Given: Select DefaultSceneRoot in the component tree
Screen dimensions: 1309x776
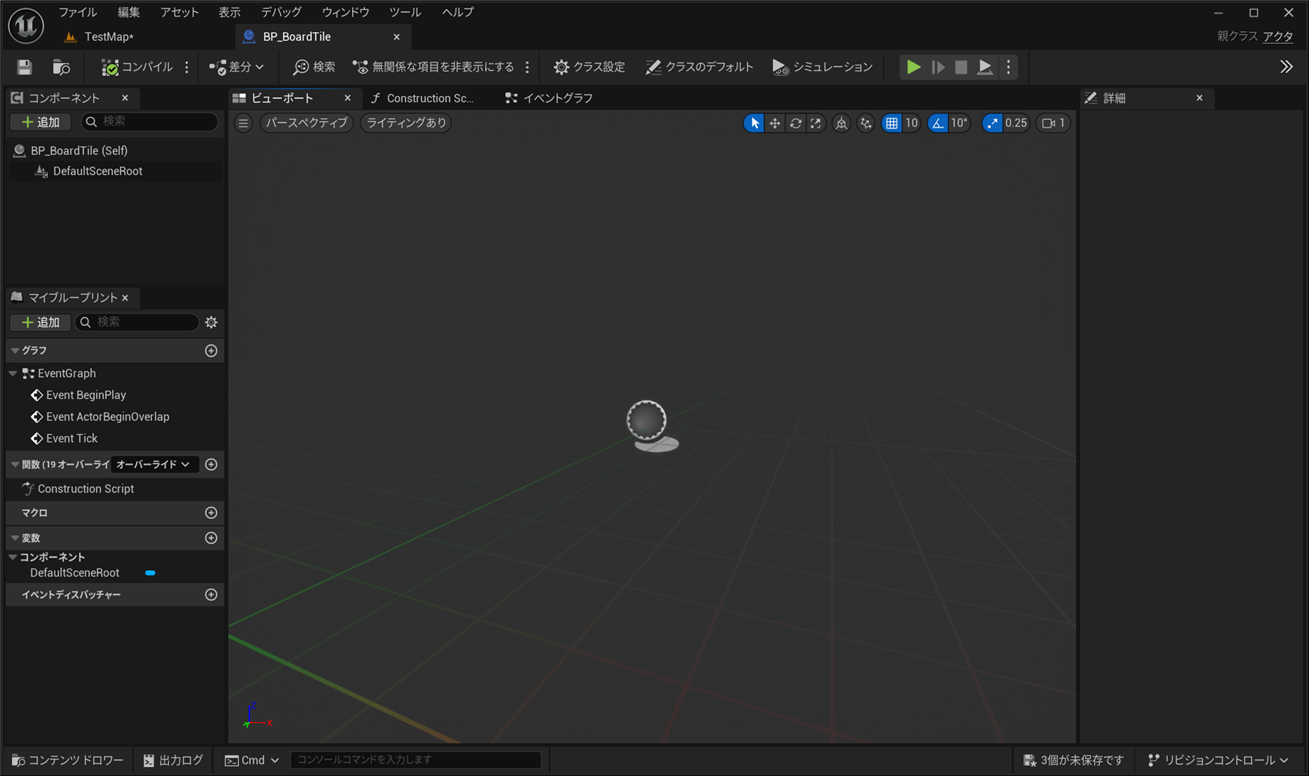Looking at the screenshot, I should [x=97, y=171].
